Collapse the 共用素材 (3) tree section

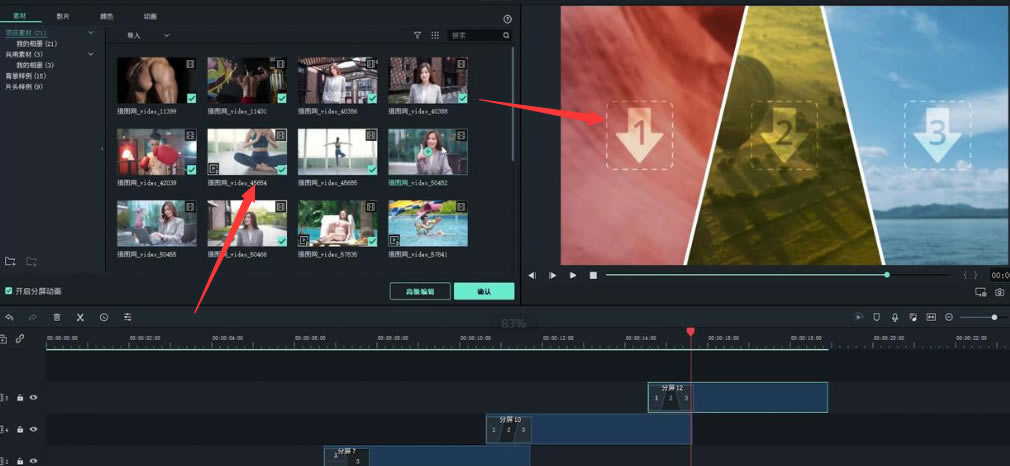(x=91, y=54)
